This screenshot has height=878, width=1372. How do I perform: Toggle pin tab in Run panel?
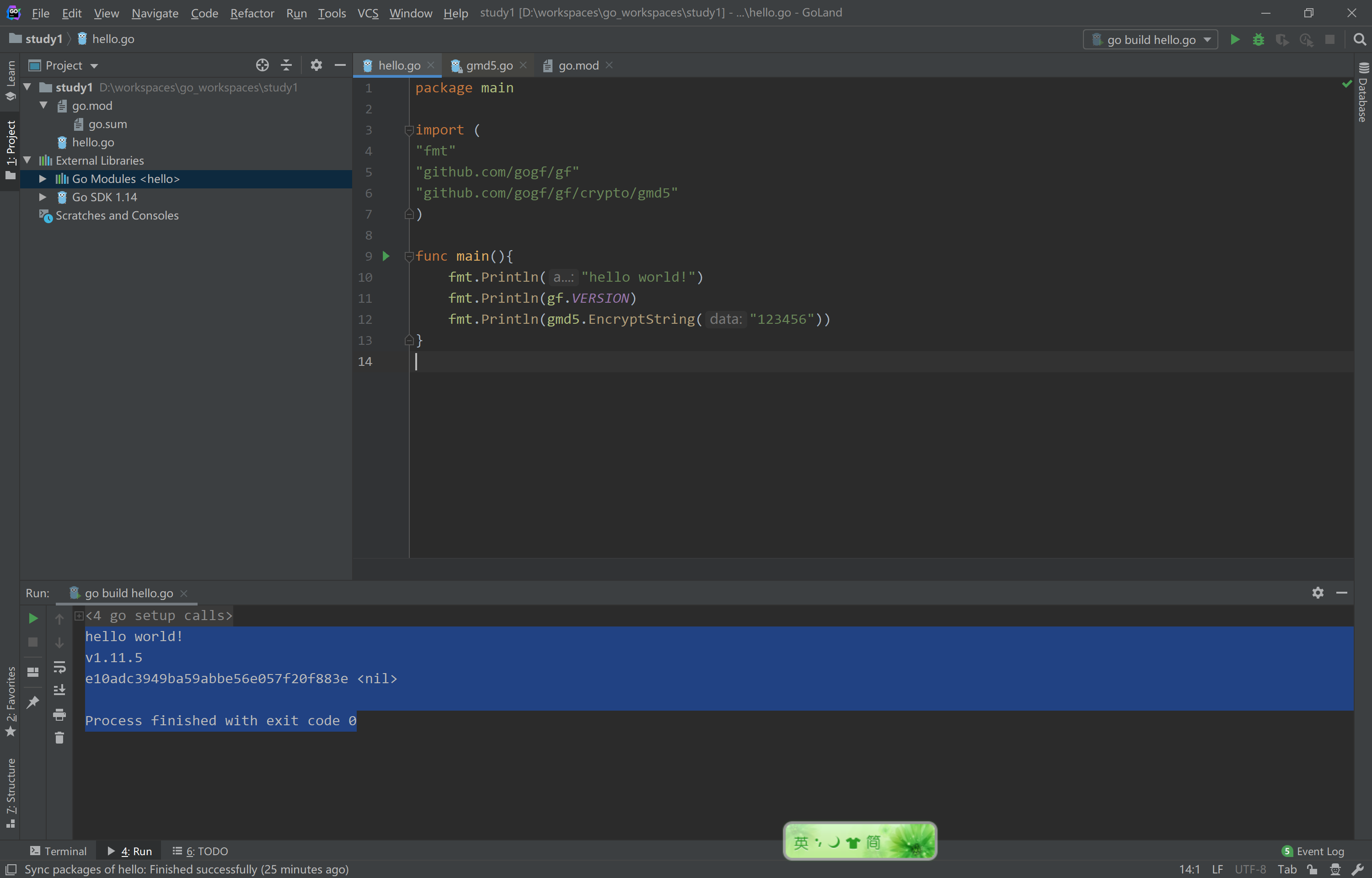click(x=33, y=702)
